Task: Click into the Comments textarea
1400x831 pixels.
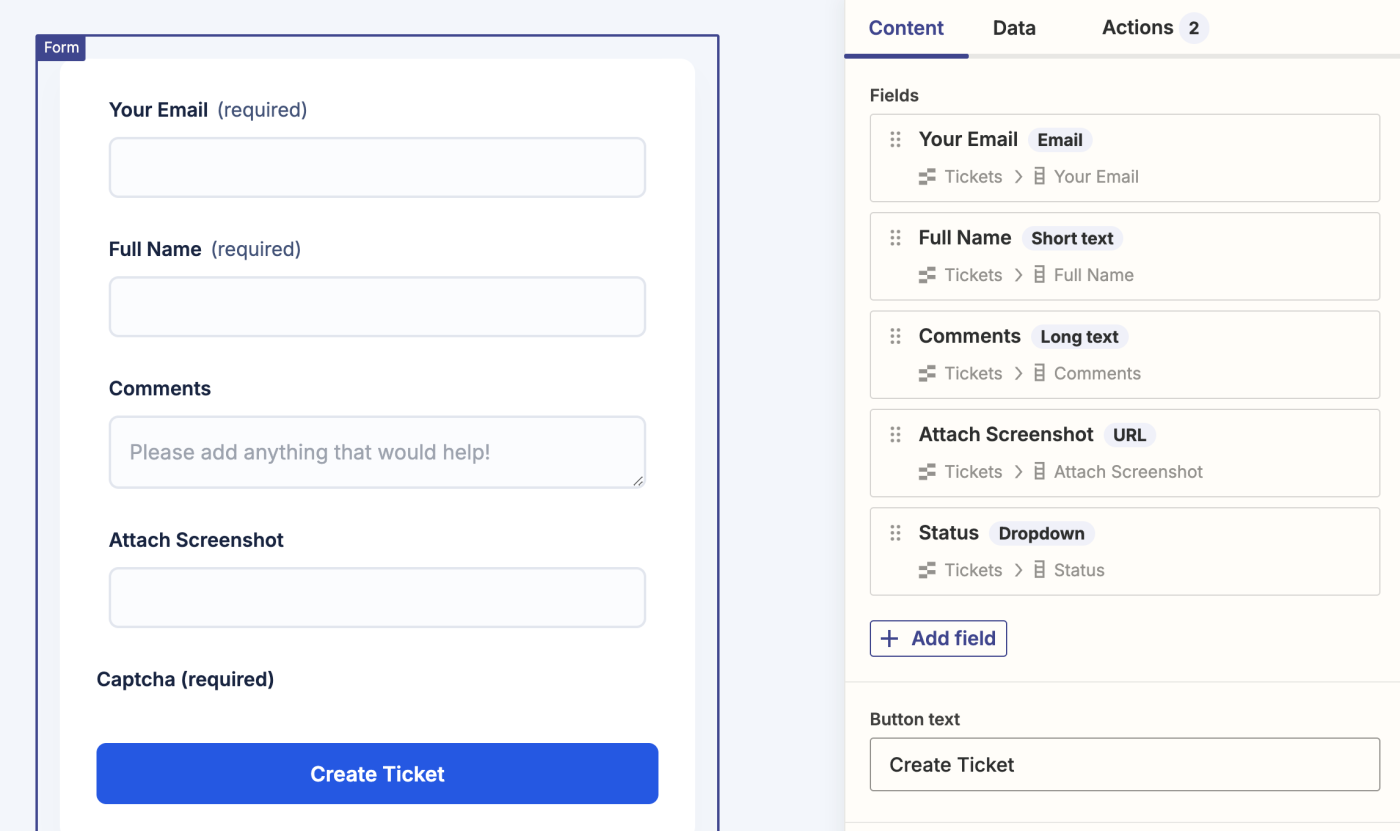Action: coord(377,452)
